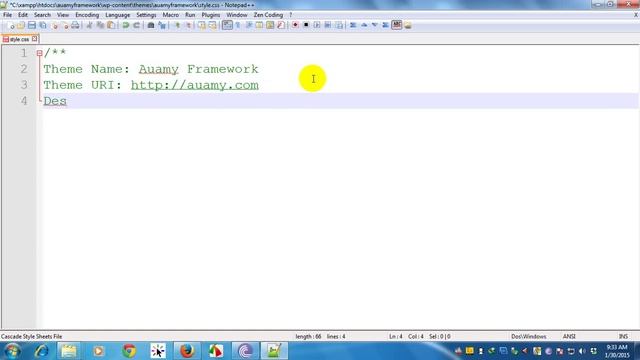Redo edit with toolbar arrow
The image size is (640, 360).
(x=136, y=25)
